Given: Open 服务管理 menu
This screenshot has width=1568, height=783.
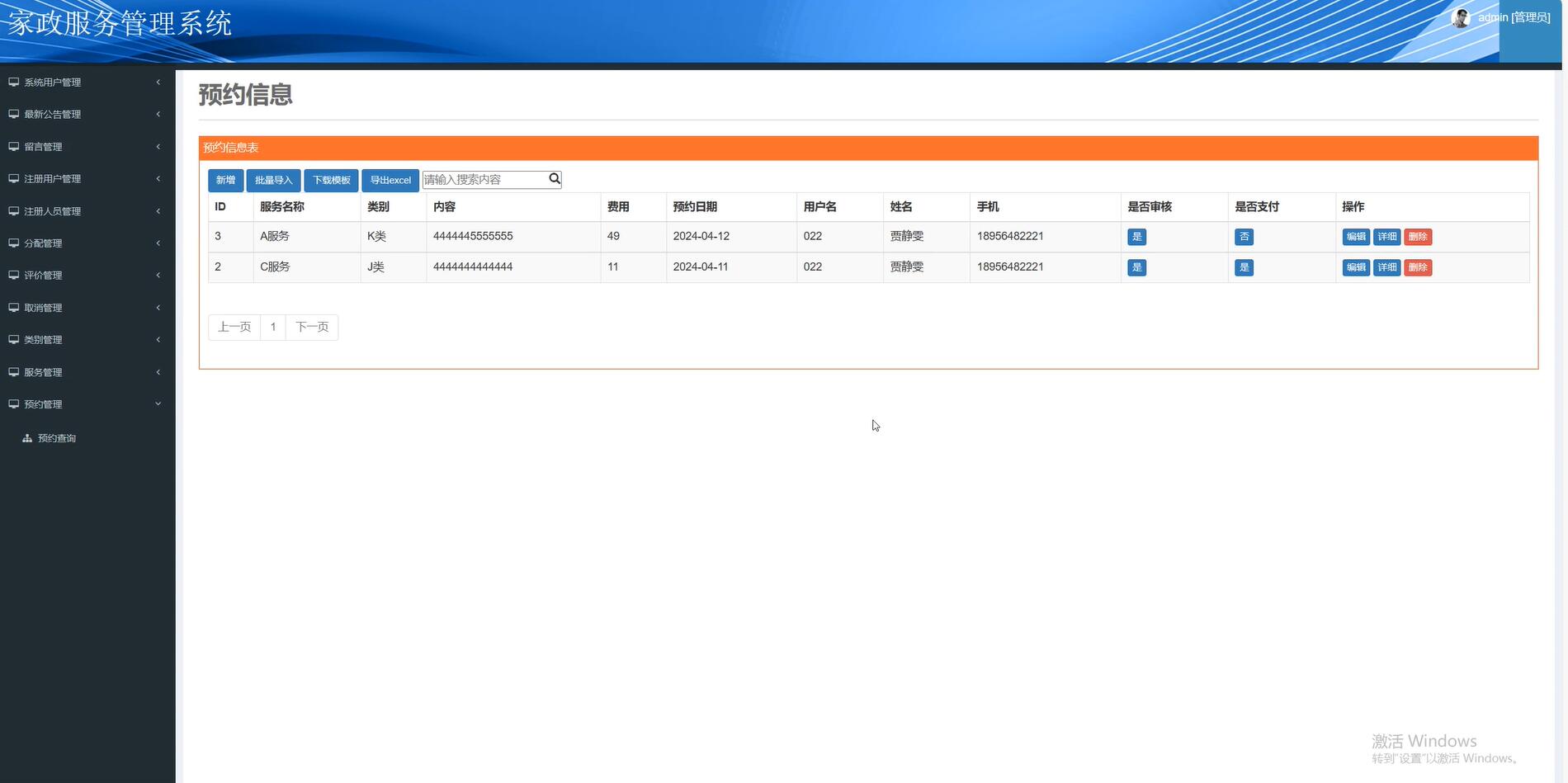Looking at the screenshot, I should tap(87, 372).
